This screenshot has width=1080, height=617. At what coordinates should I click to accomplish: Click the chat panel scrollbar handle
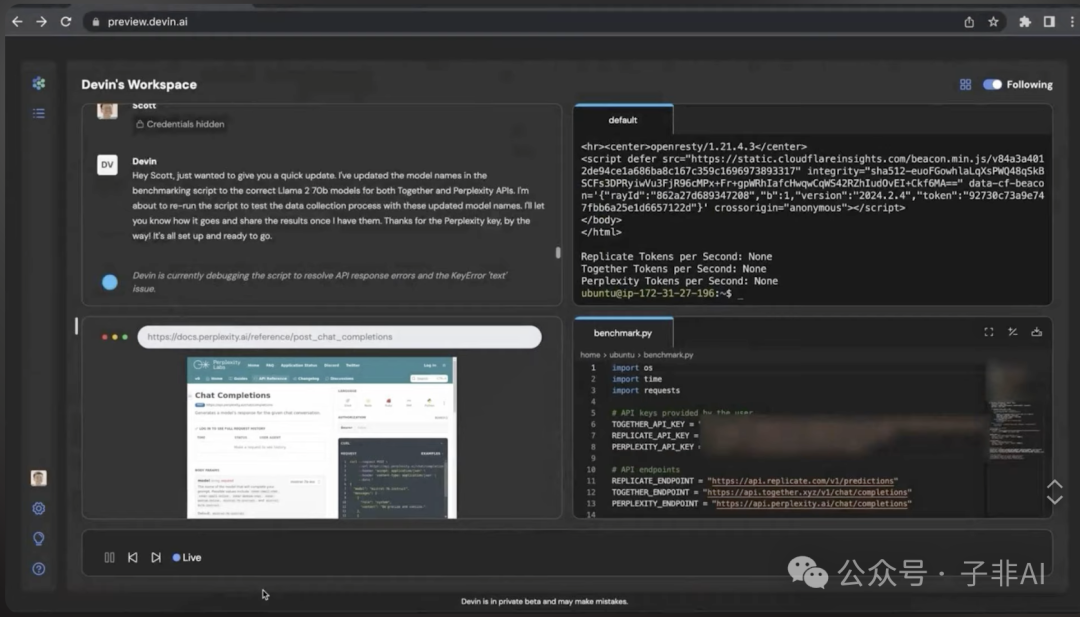point(558,253)
